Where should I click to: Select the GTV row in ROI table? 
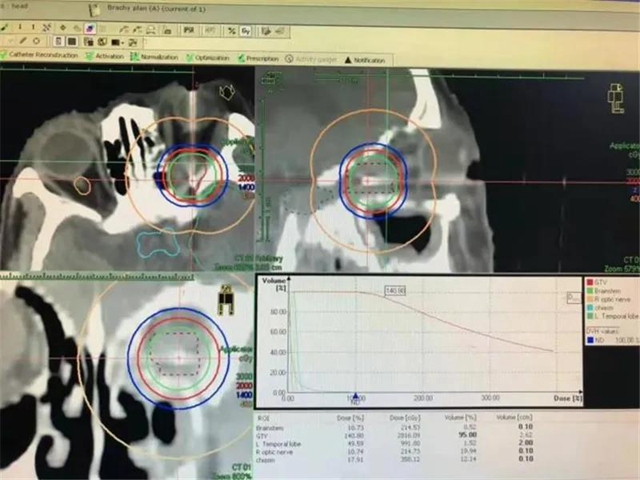tap(394, 436)
